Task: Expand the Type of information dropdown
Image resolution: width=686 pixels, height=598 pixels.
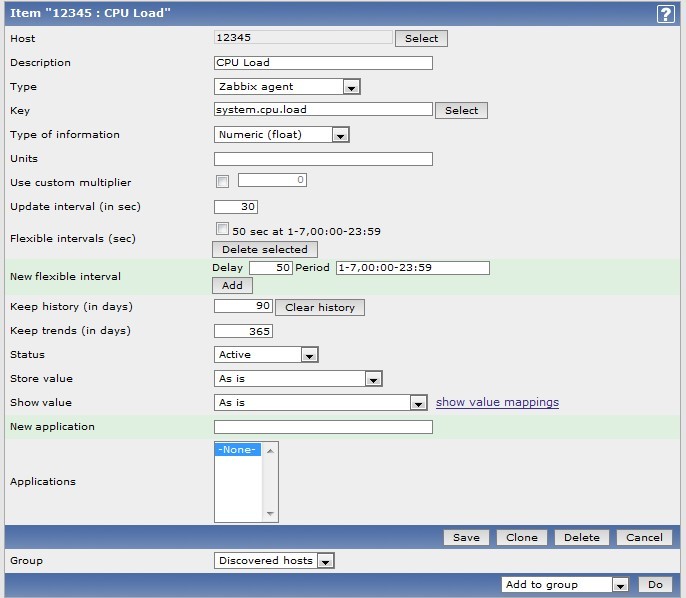Action: tap(281, 135)
